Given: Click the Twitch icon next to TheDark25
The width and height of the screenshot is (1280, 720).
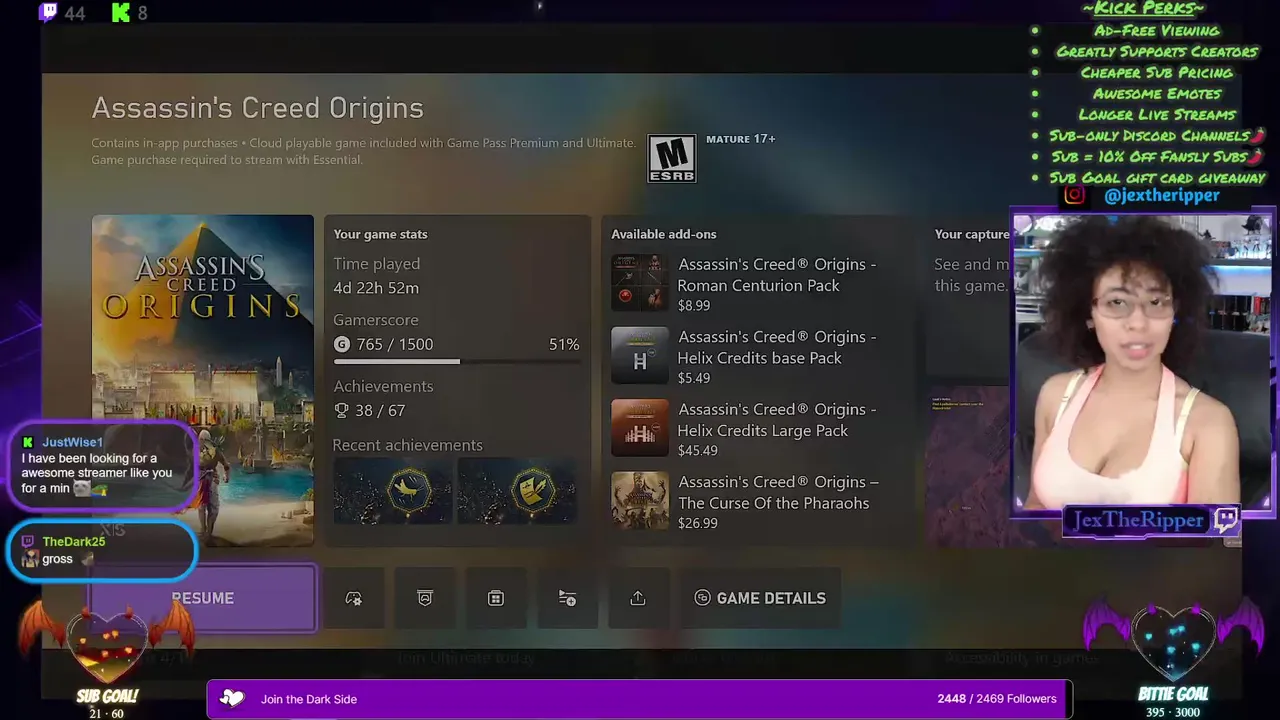Looking at the screenshot, I should point(28,541).
